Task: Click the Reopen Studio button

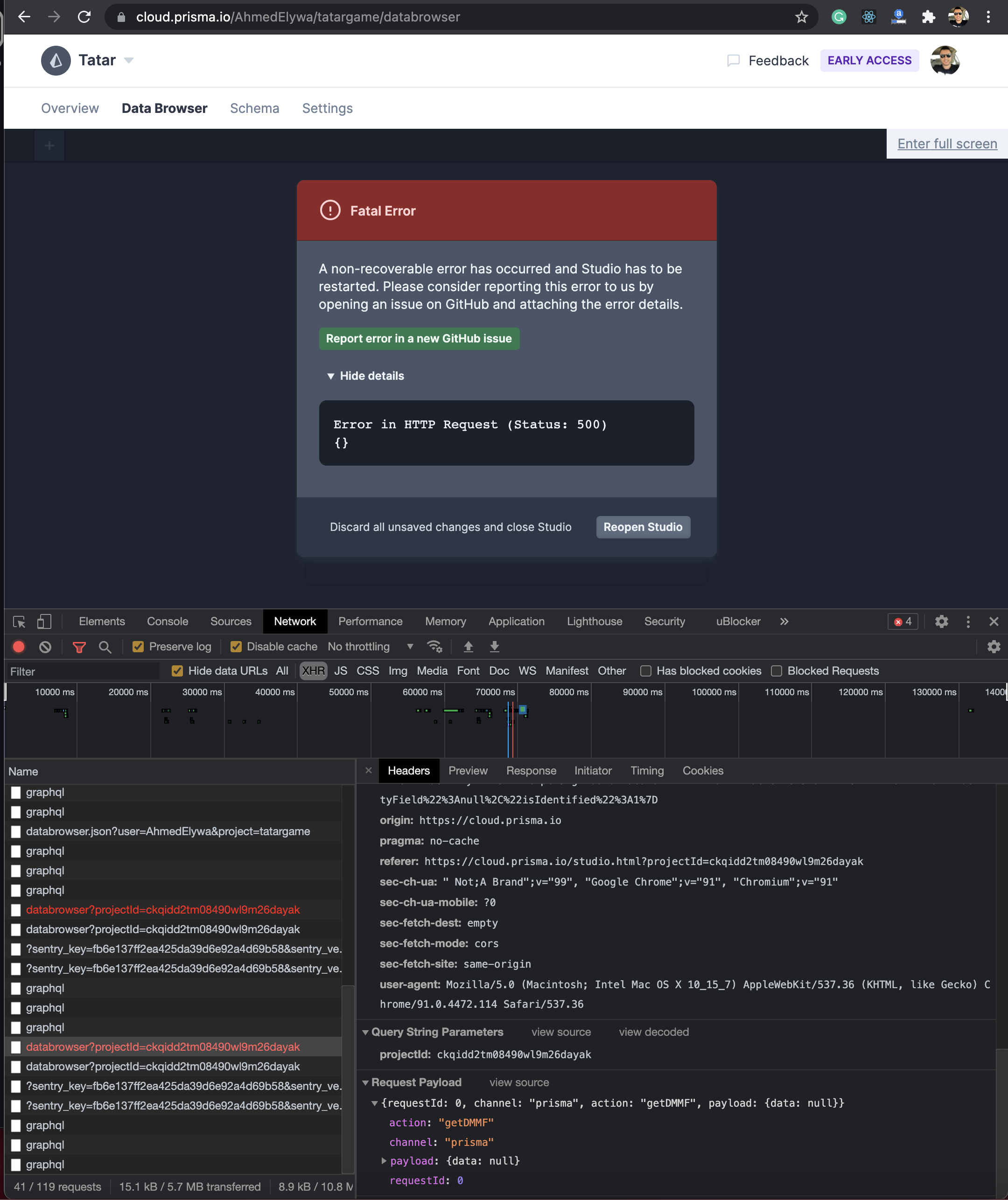Action: click(x=643, y=527)
